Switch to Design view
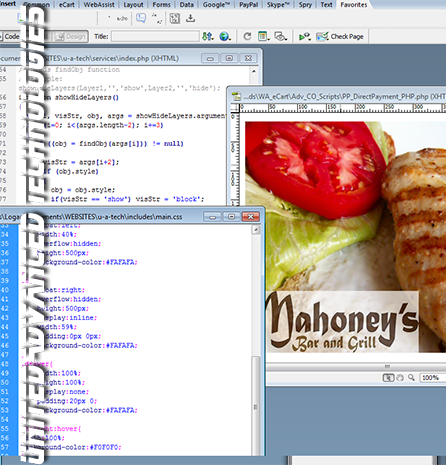The width and height of the screenshot is (446, 465). tap(70, 36)
